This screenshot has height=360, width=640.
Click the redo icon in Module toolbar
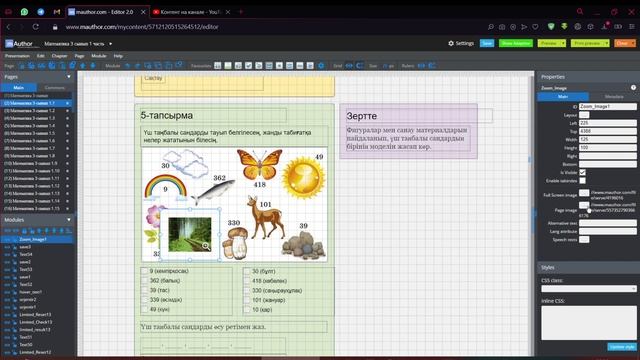tap(138, 66)
